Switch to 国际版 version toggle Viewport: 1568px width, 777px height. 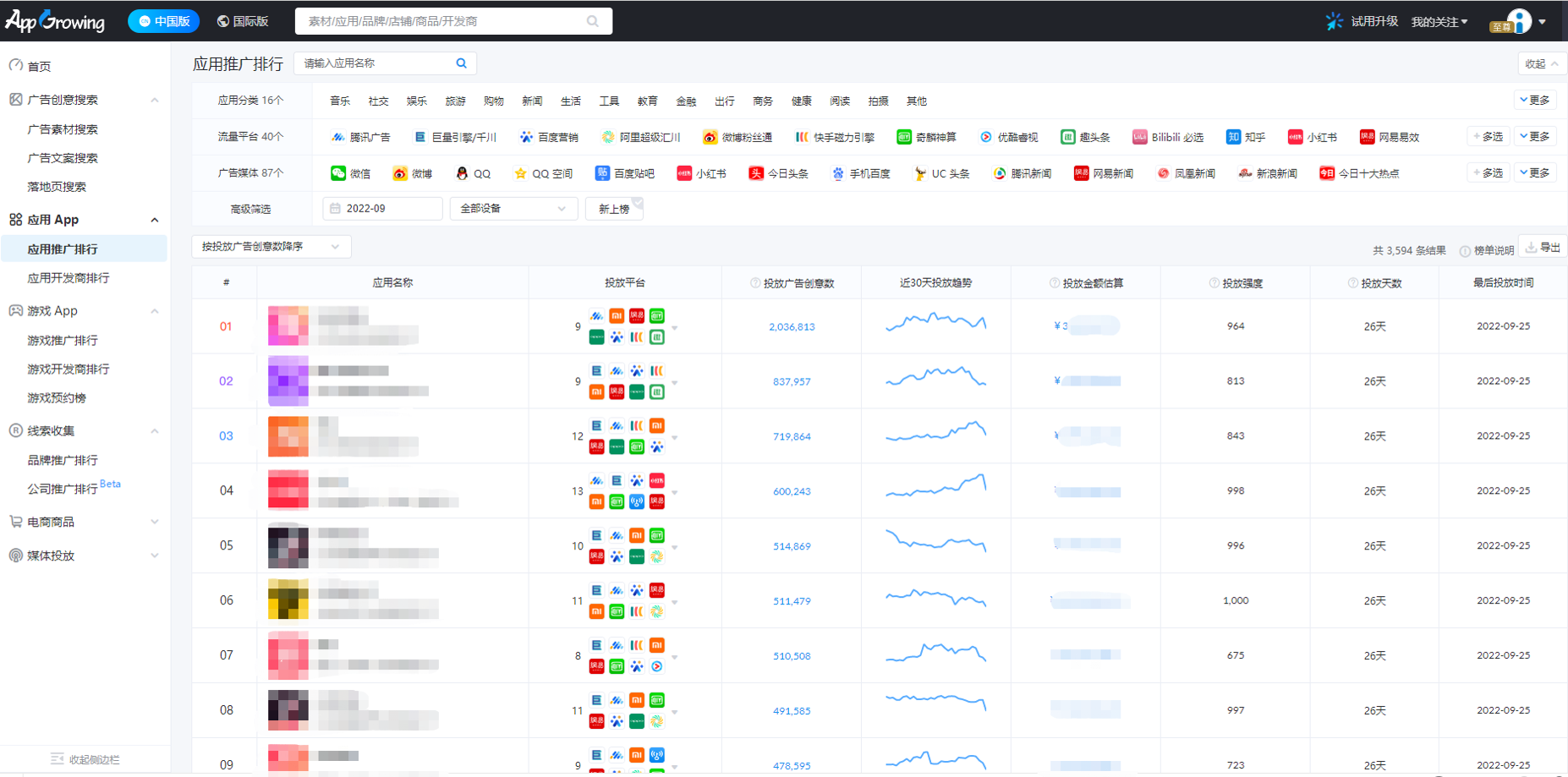[243, 21]
